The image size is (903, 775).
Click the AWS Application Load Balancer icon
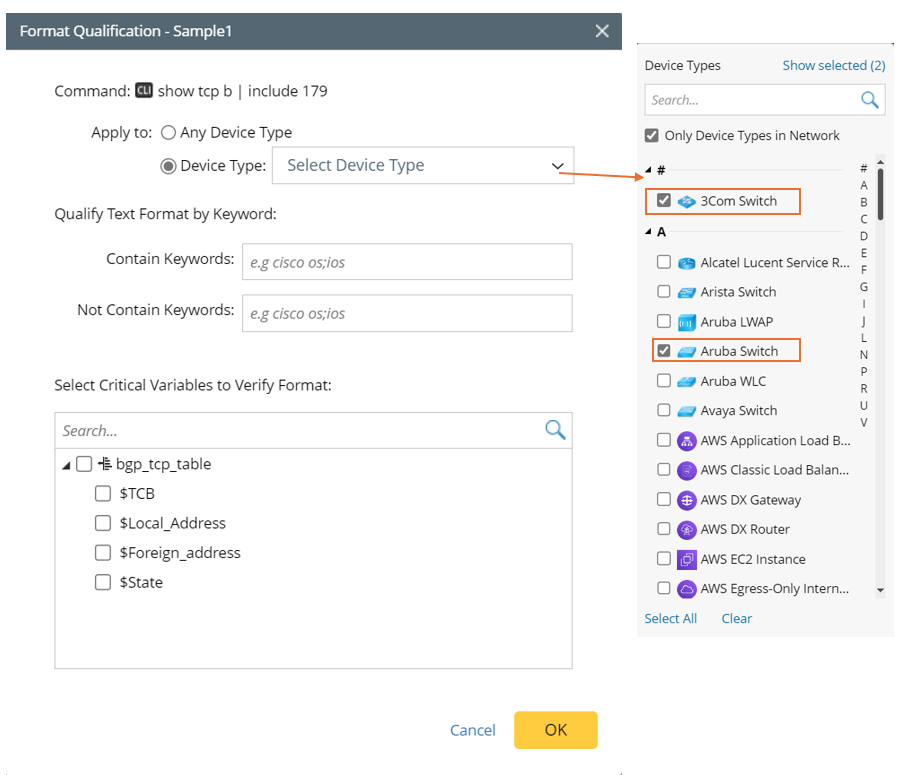686,441
